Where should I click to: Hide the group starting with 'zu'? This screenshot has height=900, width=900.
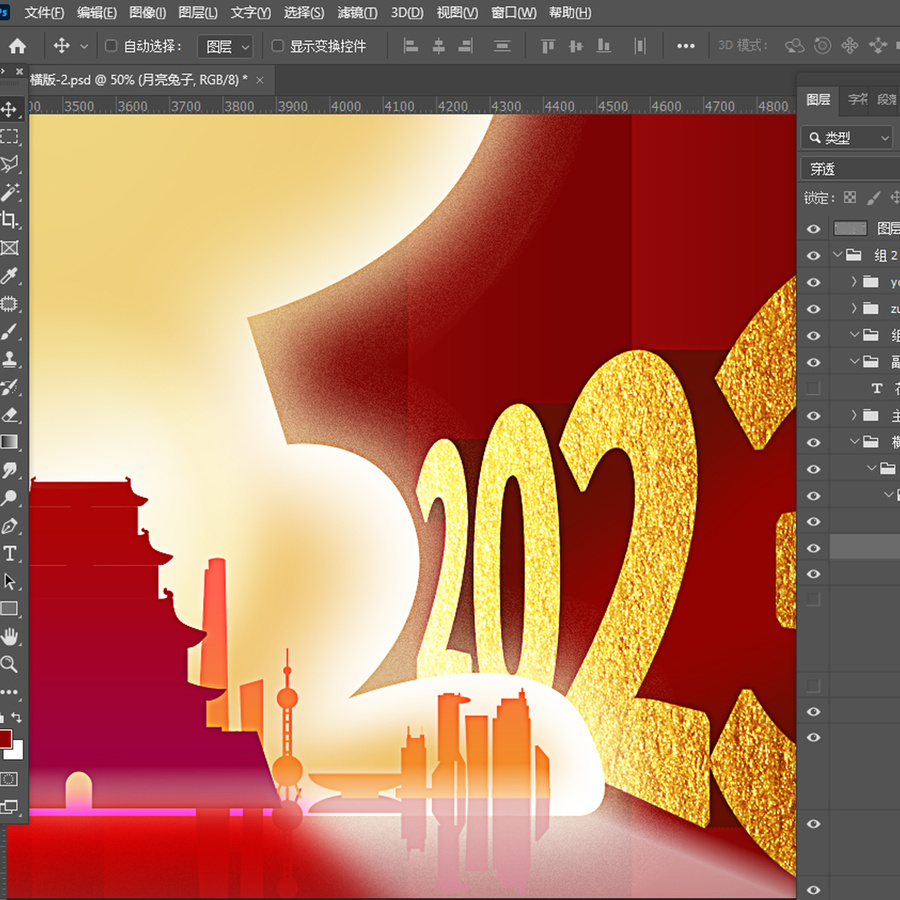[x=813, y=309]
